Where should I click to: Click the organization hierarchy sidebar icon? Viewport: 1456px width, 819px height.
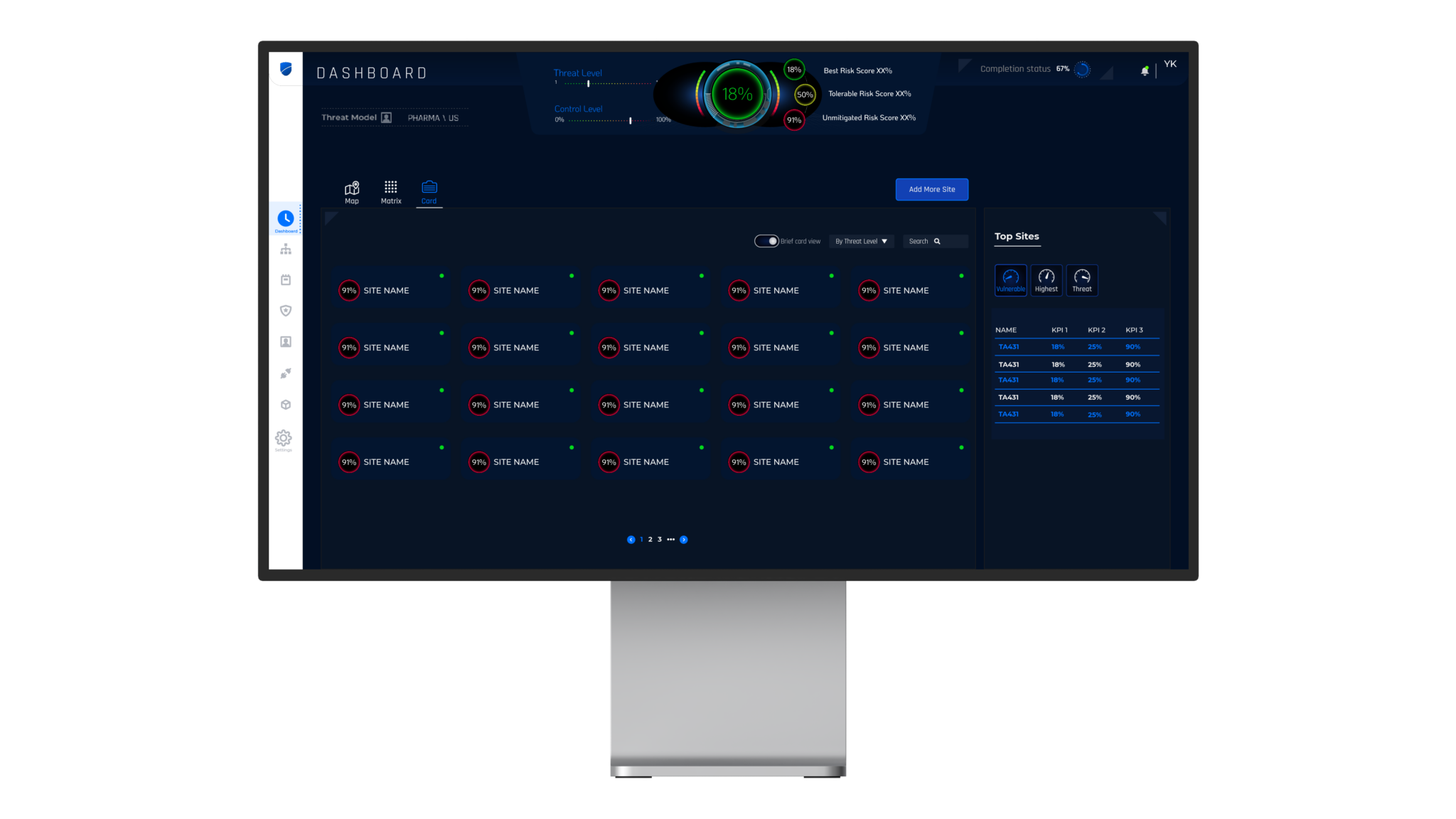(x=286, y=250)
